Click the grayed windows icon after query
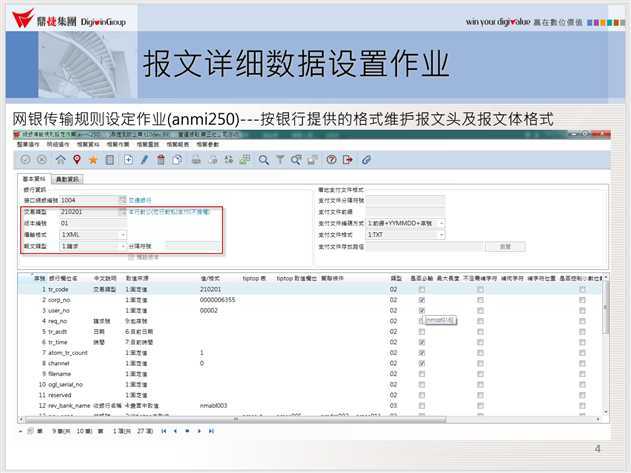Image resolution: width=631 pixels, height=473 pixels. point(312,160)
